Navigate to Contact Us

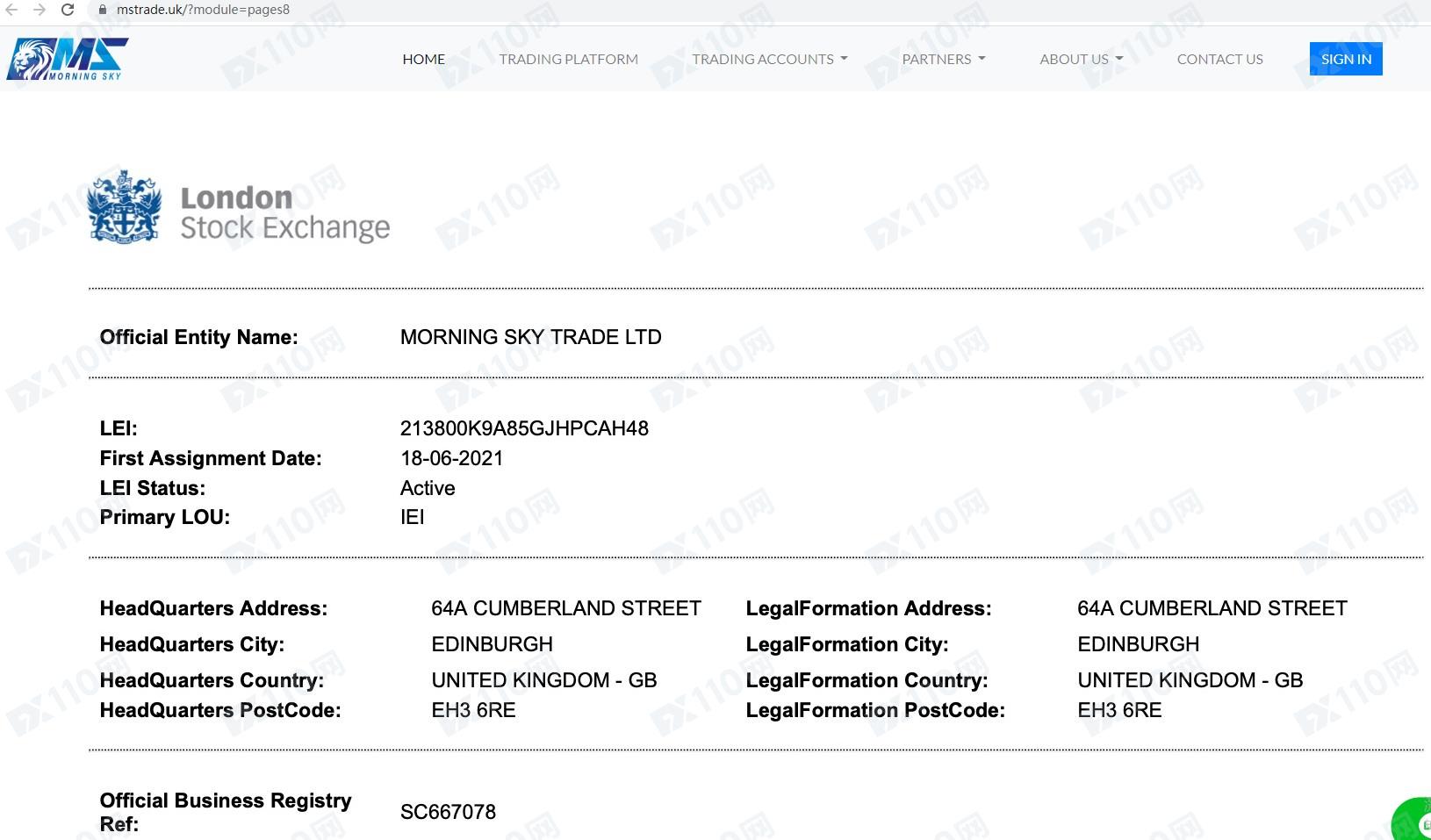point(1219,59)
